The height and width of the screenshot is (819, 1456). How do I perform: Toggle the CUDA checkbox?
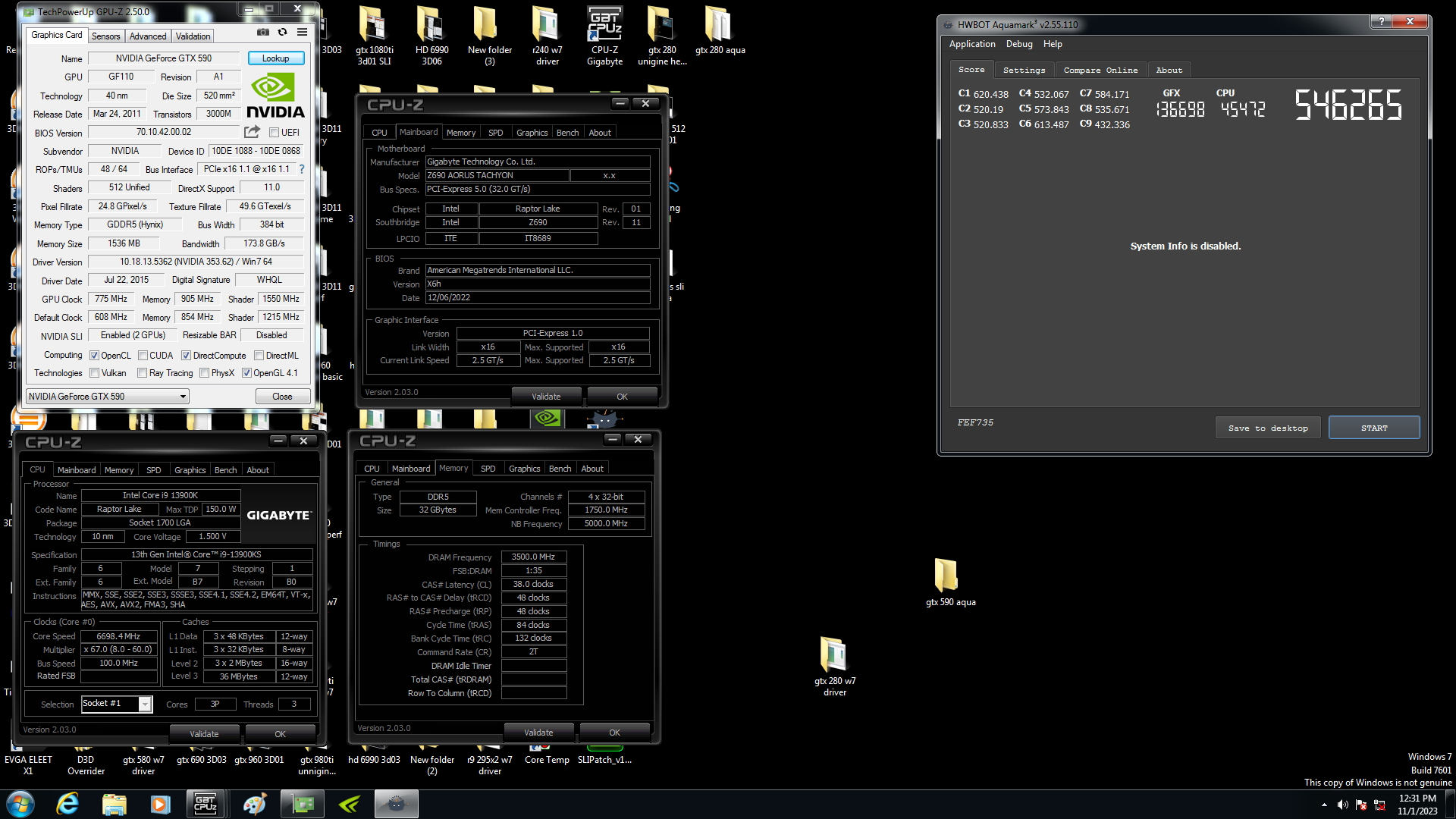[143, 356]
